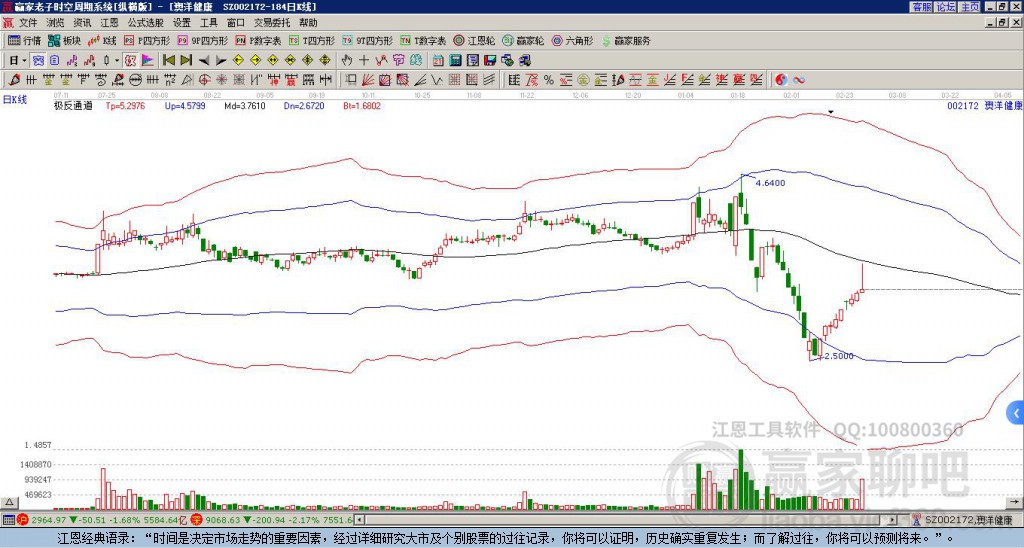The image size is (1024, 548).
Task: Open the 江恩 menu
Action: (x=109, y=23)
